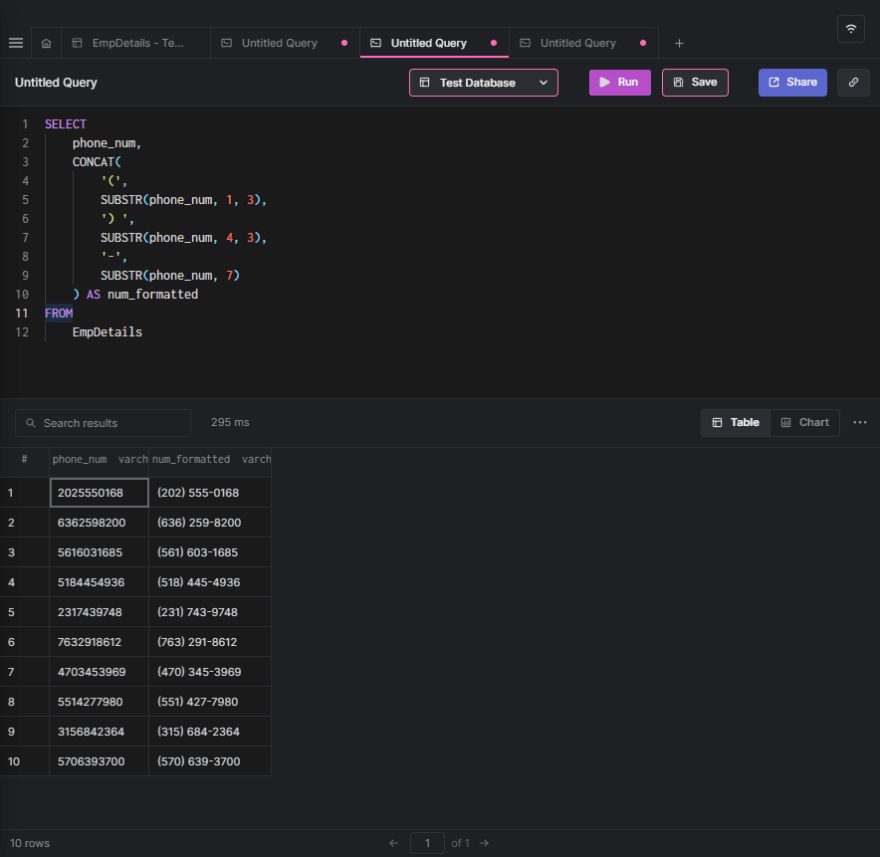Screen dimensions: 880x857
Task: Switch to the EmpDetails table tab
Action: click(135, 43)
